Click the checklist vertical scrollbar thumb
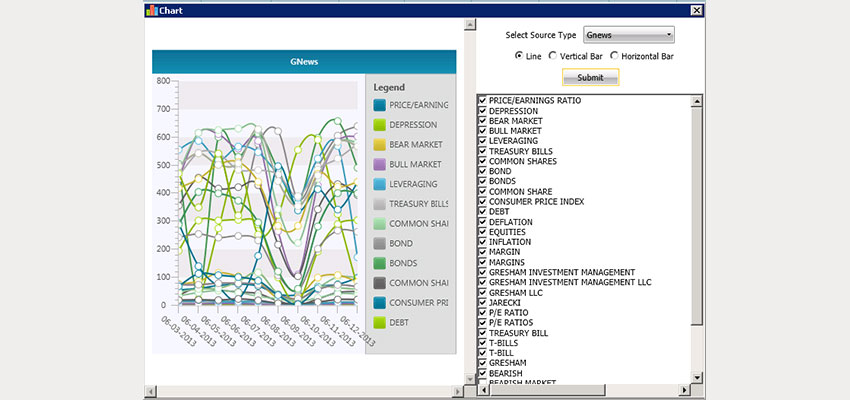The width and height of the screenshot is (850, 400). 697,215
